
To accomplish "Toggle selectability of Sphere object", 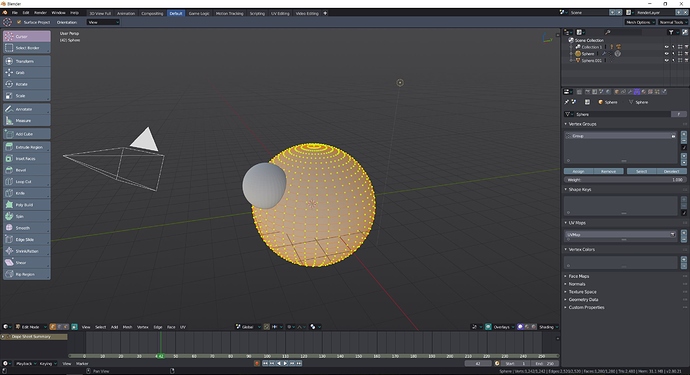I will [673, 54].
